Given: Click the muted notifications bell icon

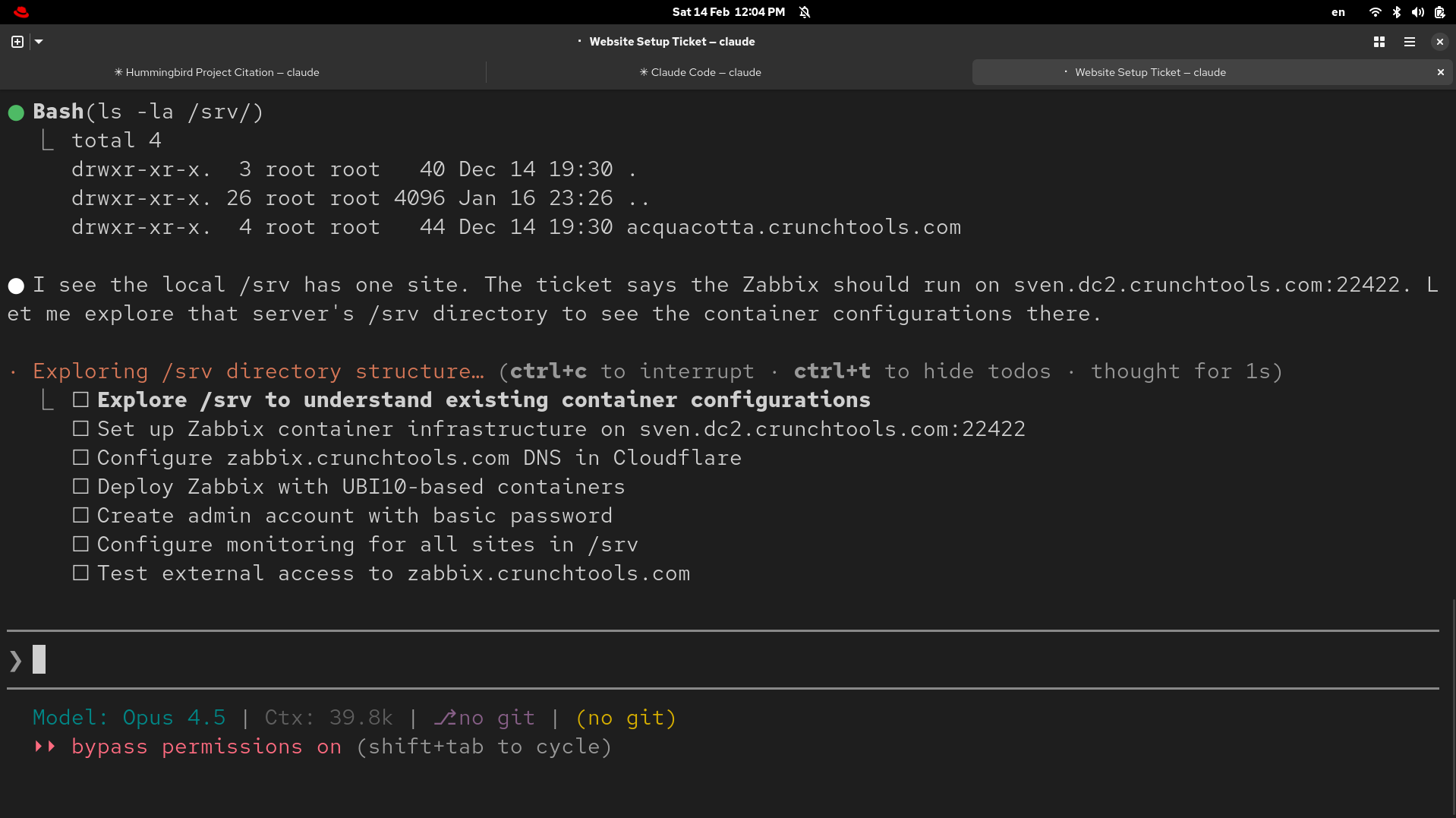Looking at the screenshot, I should click(x=805, y=11).
